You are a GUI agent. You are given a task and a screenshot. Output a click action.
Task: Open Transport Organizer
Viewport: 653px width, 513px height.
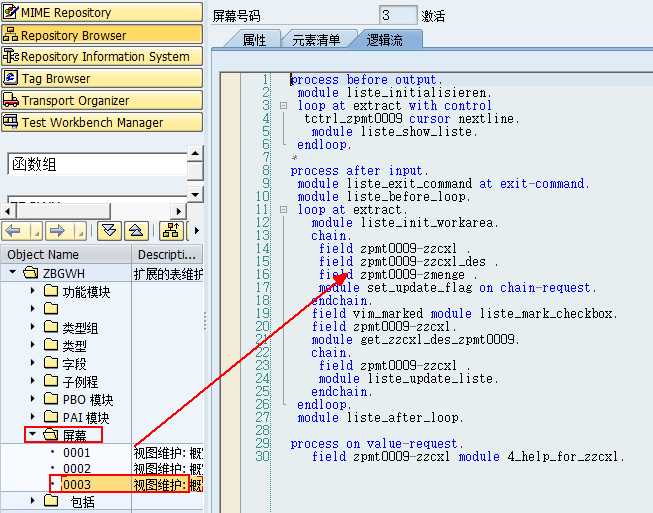pyautogui.click(x=102, y=100)
